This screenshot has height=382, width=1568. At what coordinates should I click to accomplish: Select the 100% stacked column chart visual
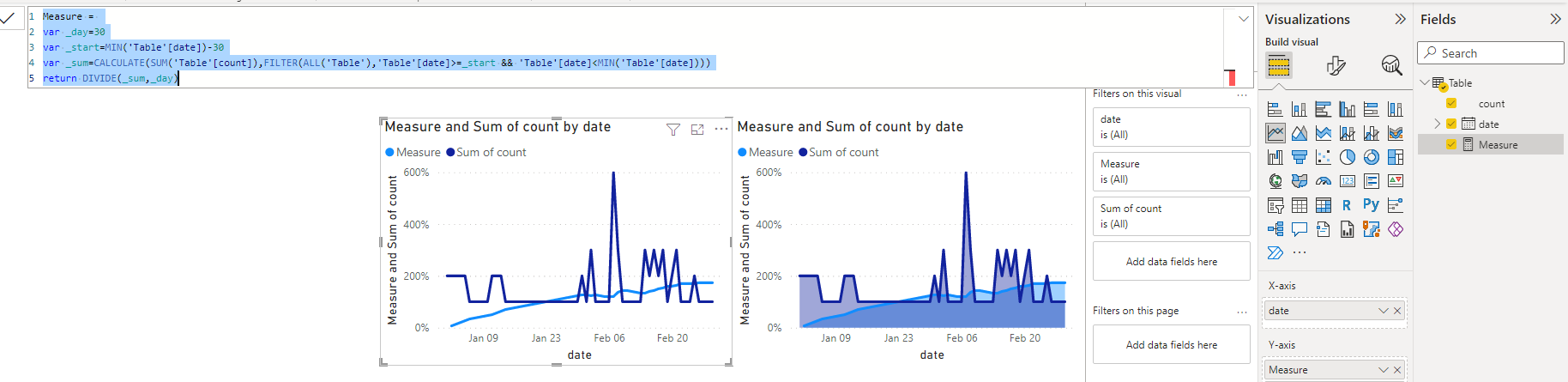(1396, 109)
